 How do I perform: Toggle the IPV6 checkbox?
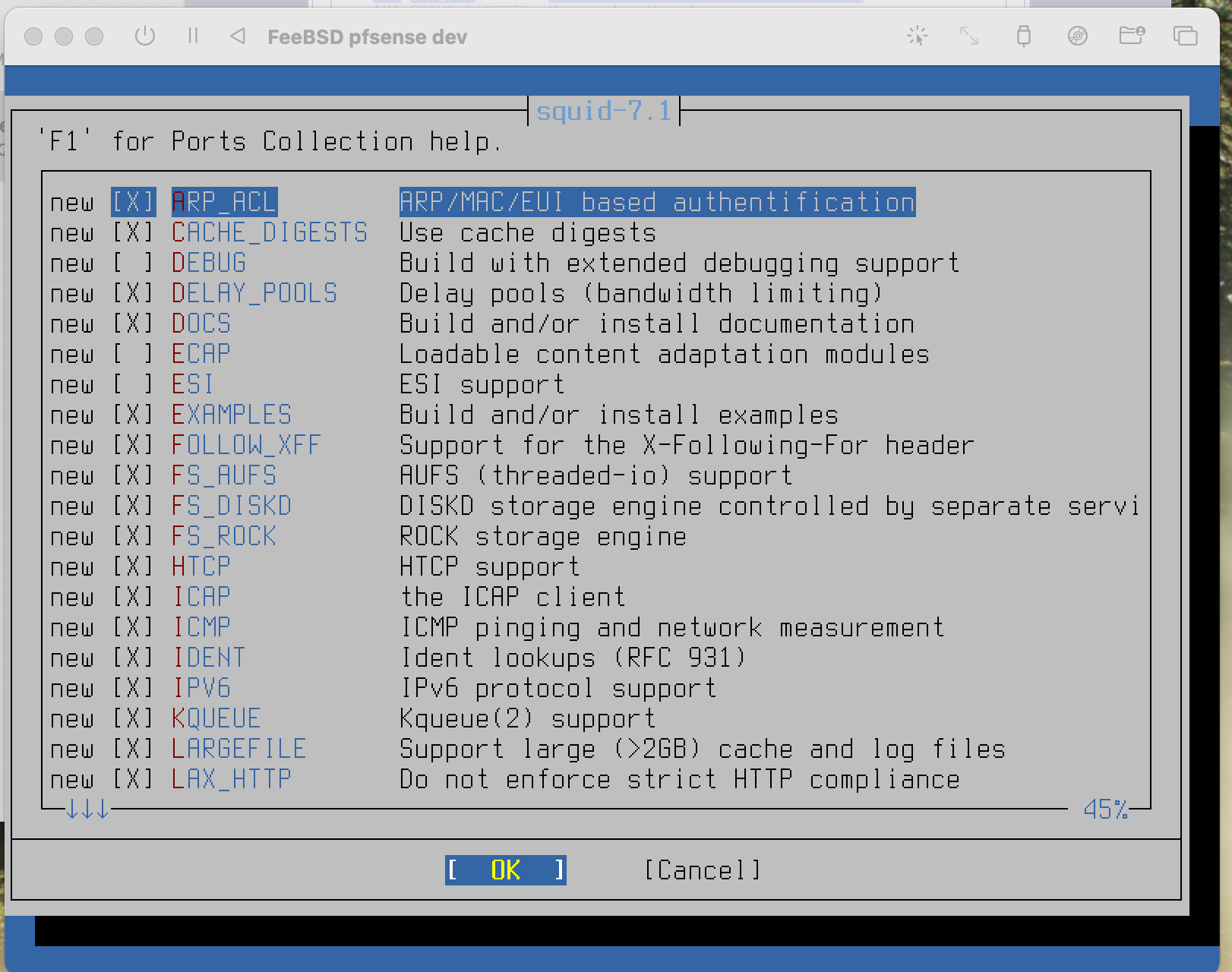click(x=134, y=689)
